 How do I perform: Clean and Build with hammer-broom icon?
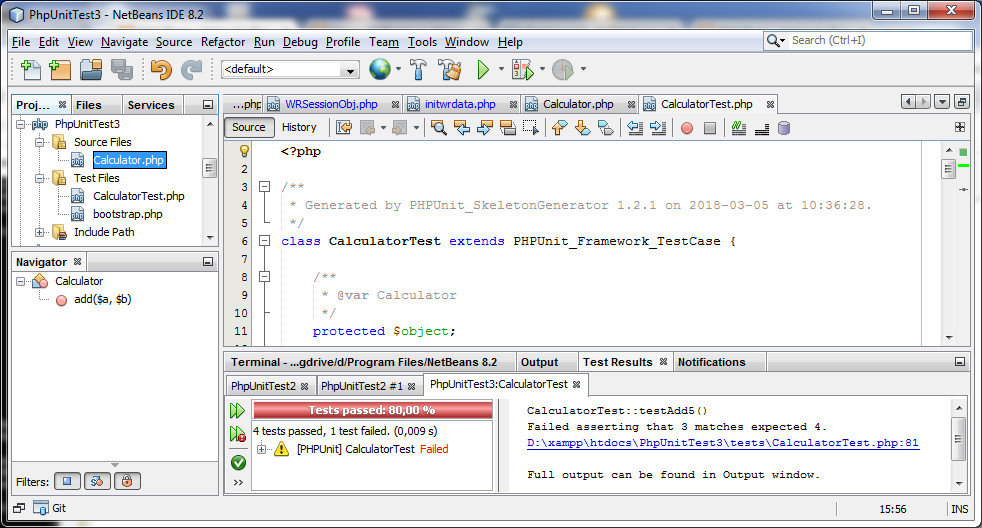click(x=450, y=70)
